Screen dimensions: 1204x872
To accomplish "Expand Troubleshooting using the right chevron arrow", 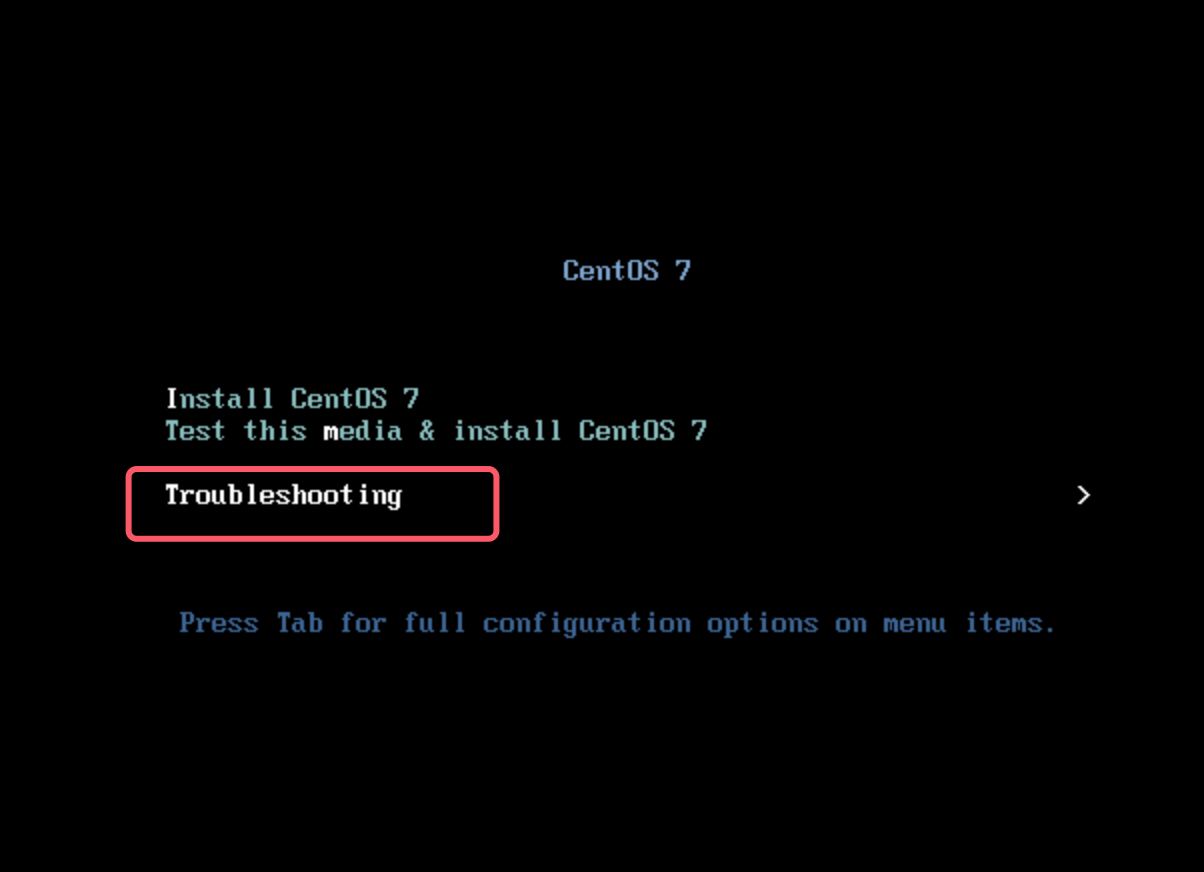I will tap(1083, 495).
